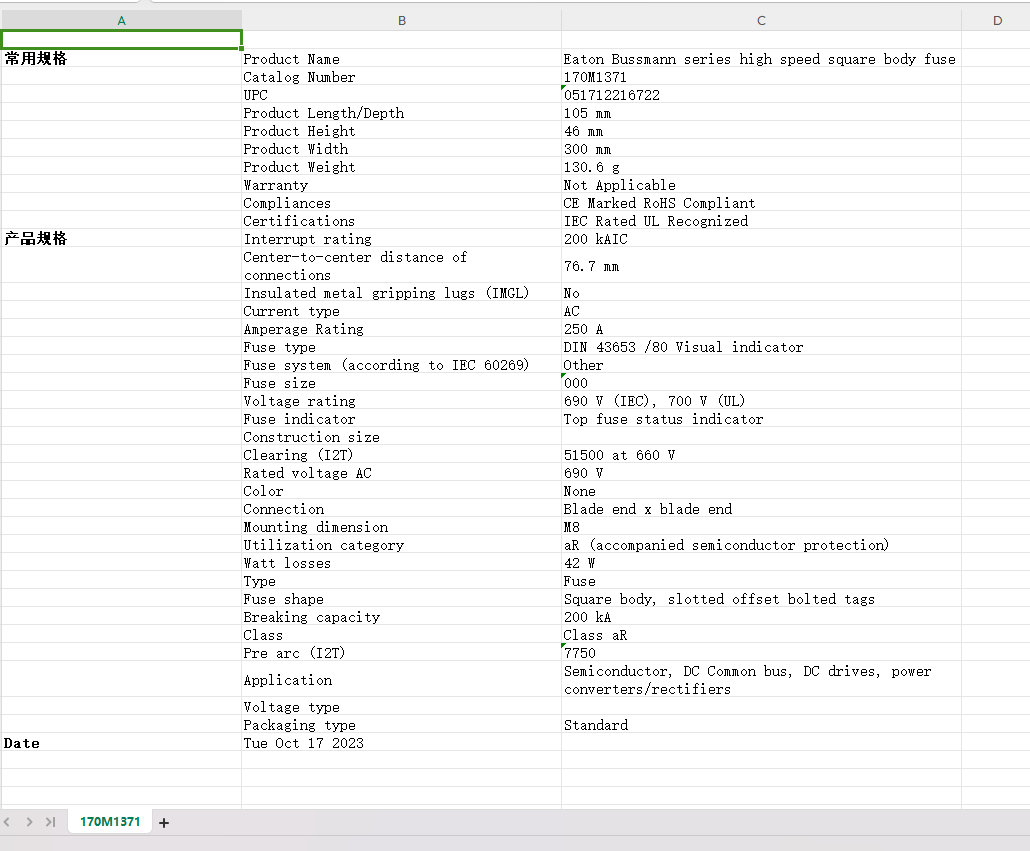Click the 170M1371 catalog number value cell
1030x851 pixels.
tap(761, 77)
